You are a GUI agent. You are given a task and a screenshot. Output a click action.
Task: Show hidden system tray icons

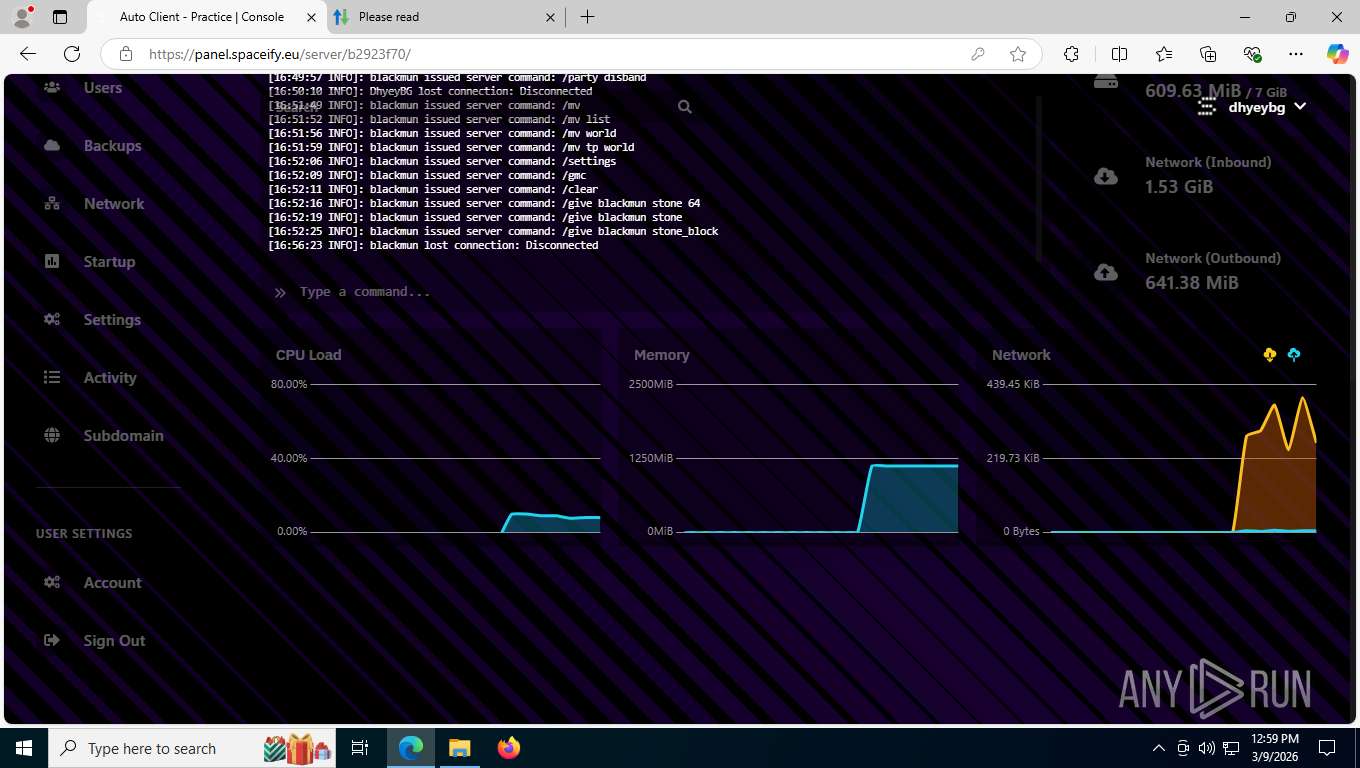click(1159, 748)
